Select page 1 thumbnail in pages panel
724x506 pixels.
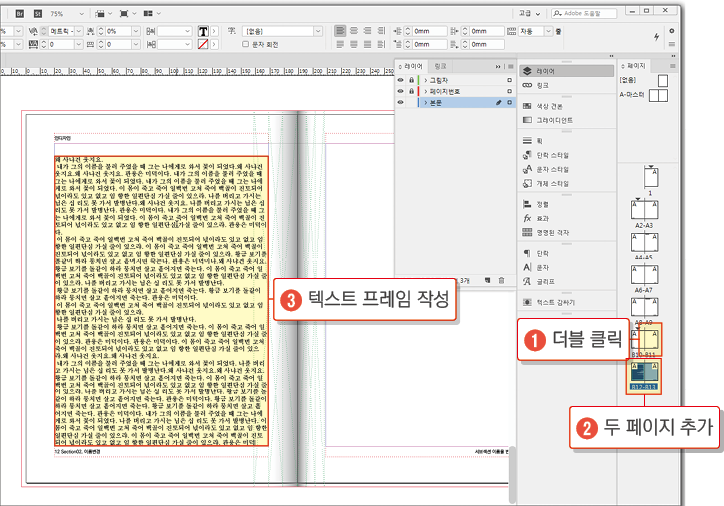(651, 177)
